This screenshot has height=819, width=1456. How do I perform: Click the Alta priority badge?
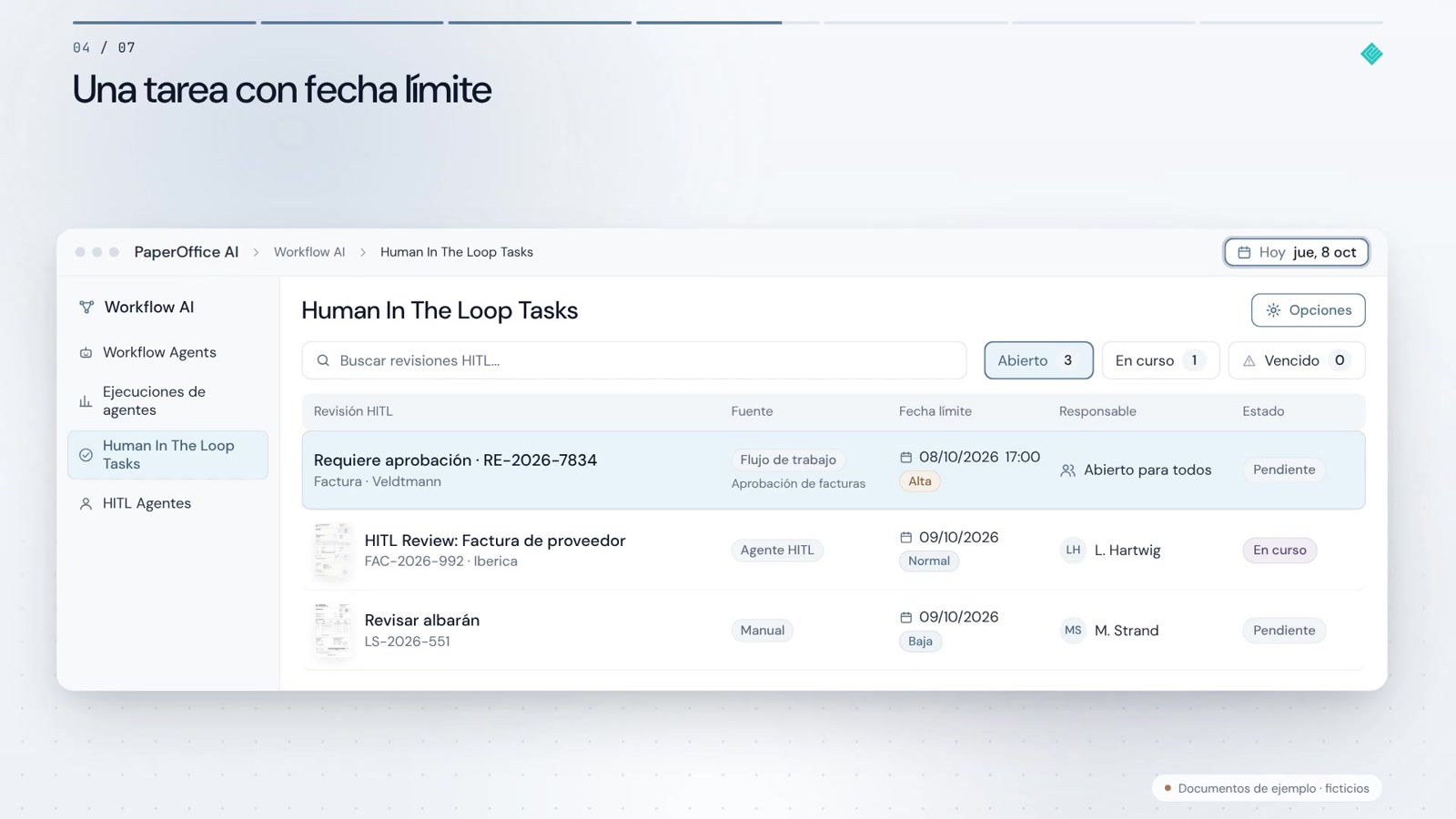(x=920, y=481)
